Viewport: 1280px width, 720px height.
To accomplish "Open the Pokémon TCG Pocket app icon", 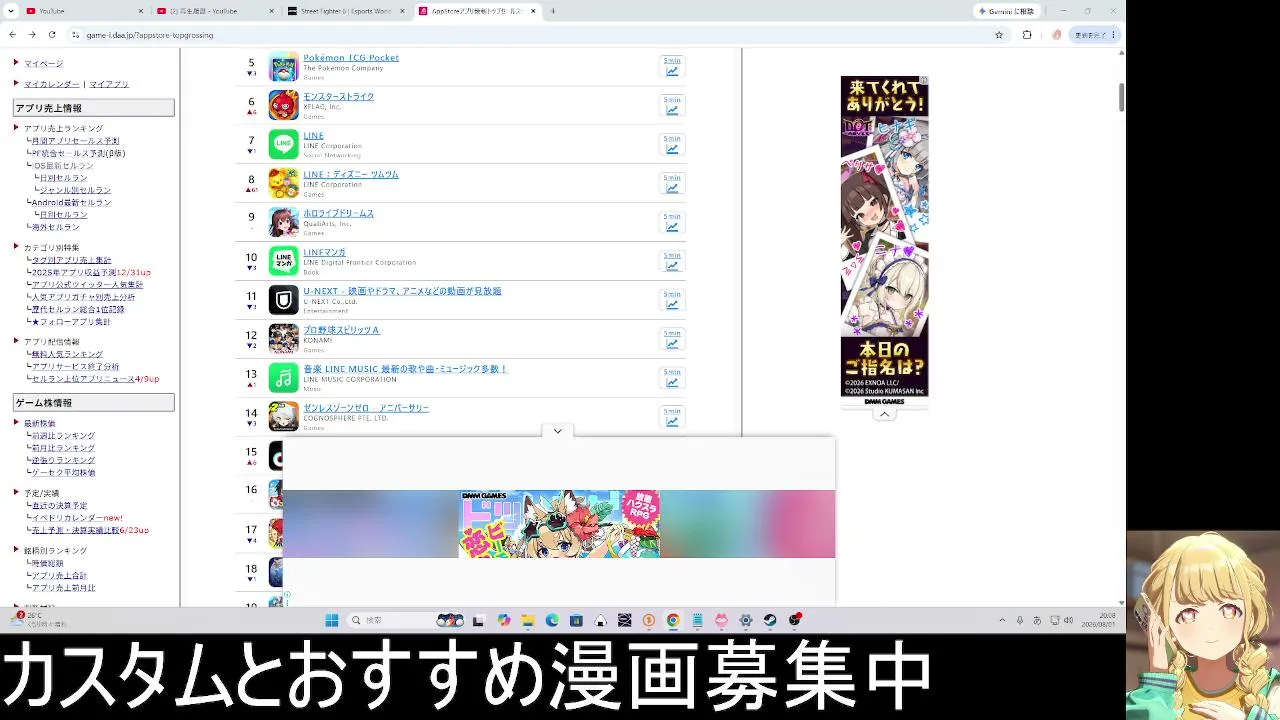I will 284,66.
